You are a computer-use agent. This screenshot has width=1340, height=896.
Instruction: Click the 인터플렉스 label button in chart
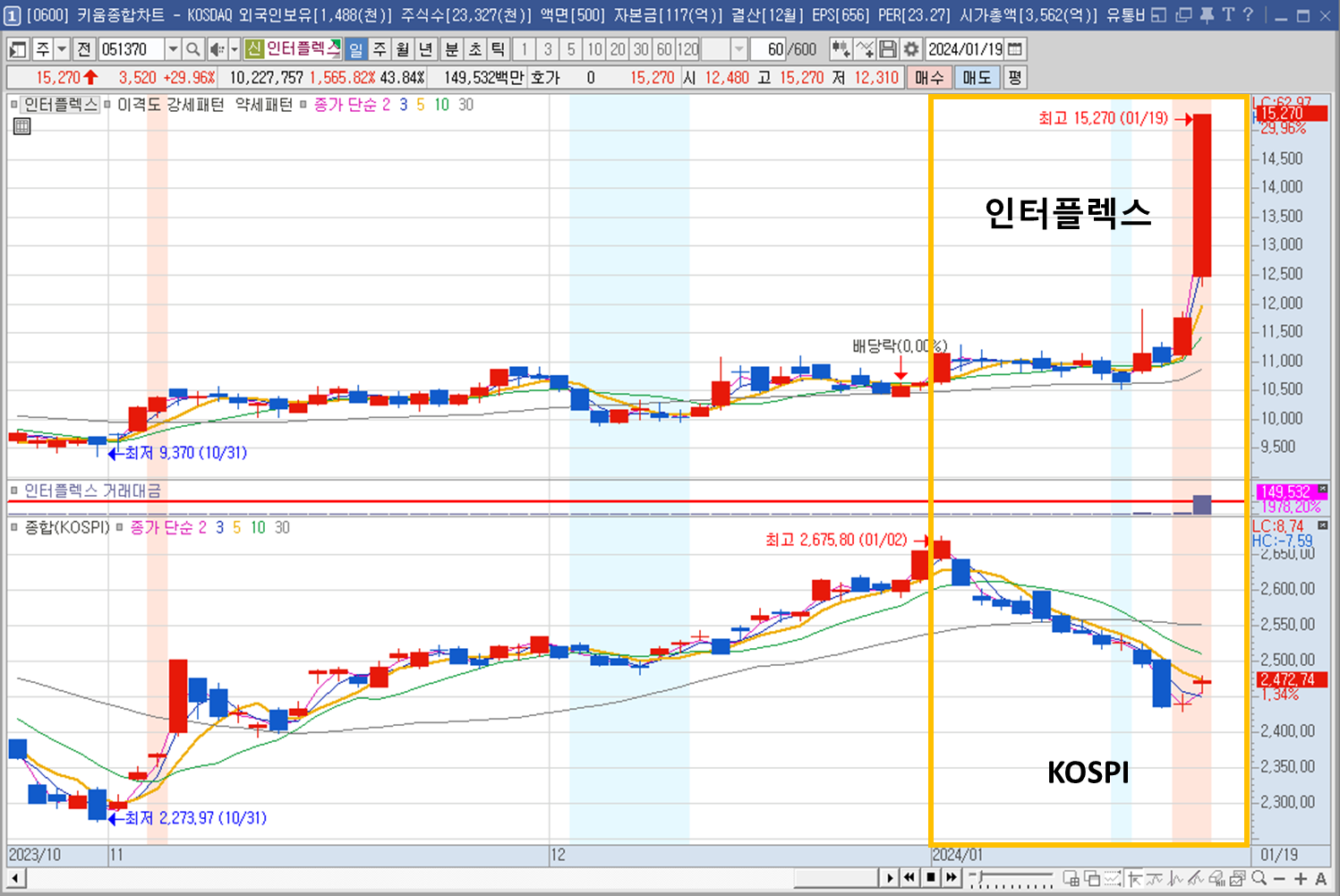point(60,105)
